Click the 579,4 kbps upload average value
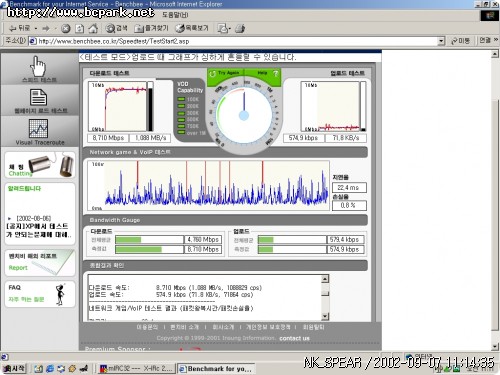The image size is (500, 375). (345, 240)
